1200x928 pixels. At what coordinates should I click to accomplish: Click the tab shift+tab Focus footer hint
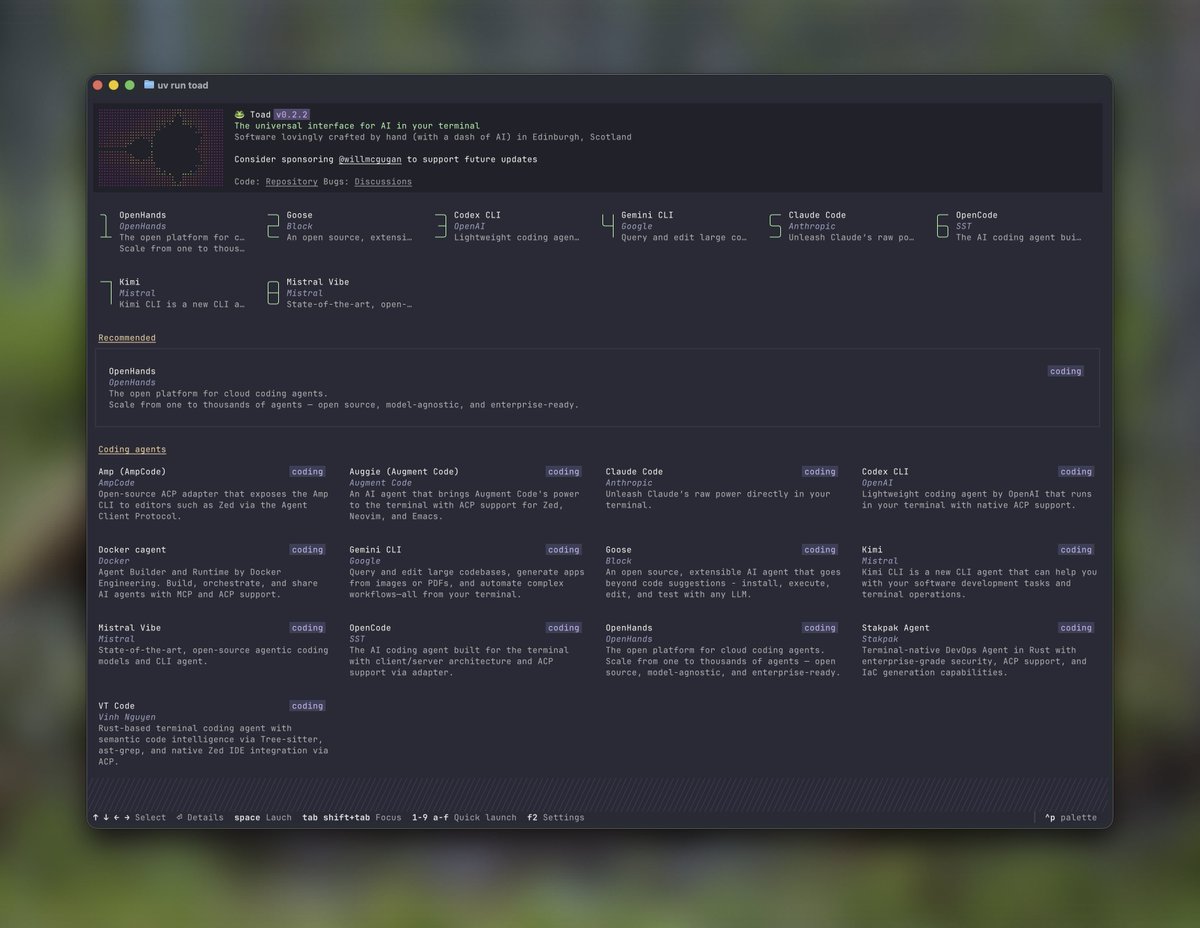click(x=352, y=818)
